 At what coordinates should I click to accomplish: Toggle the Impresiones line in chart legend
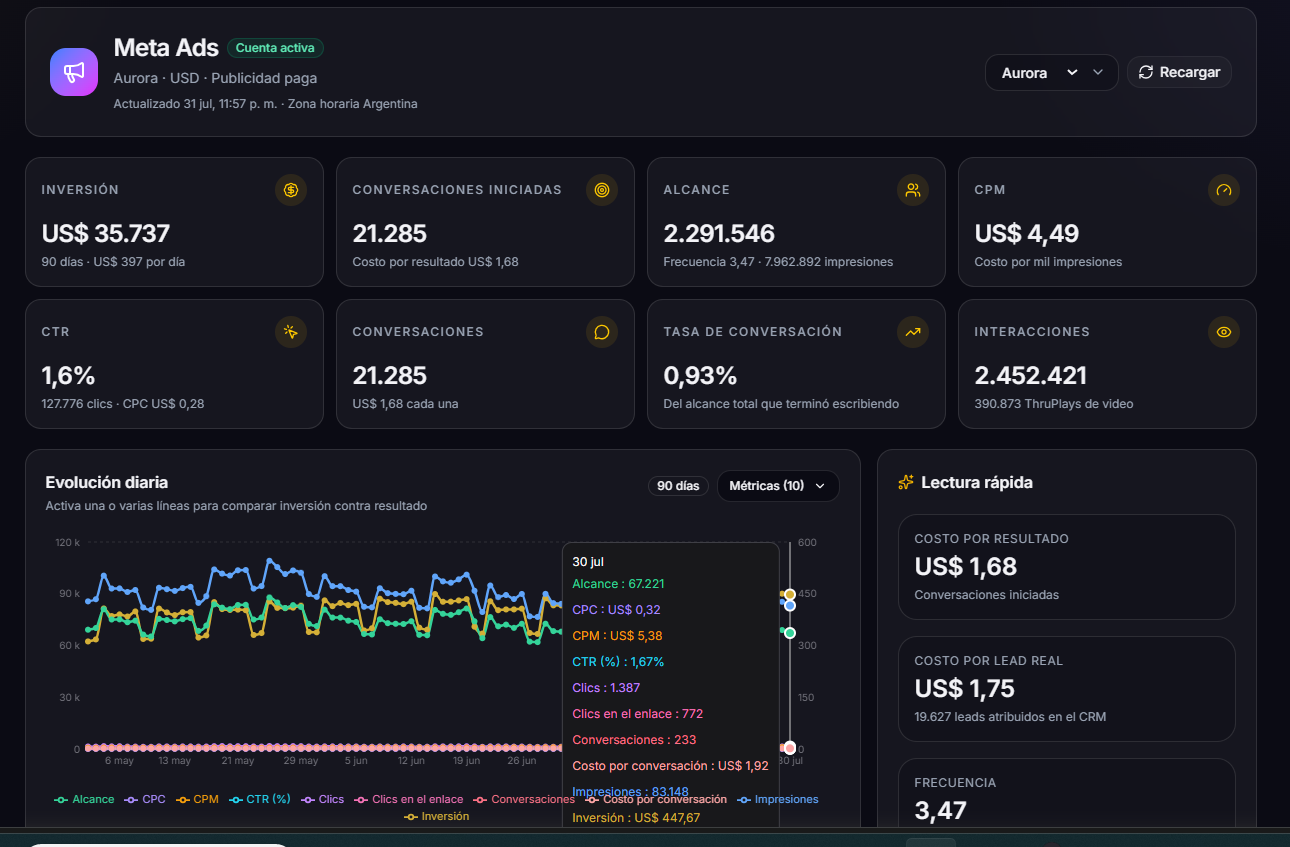[777, 799]
